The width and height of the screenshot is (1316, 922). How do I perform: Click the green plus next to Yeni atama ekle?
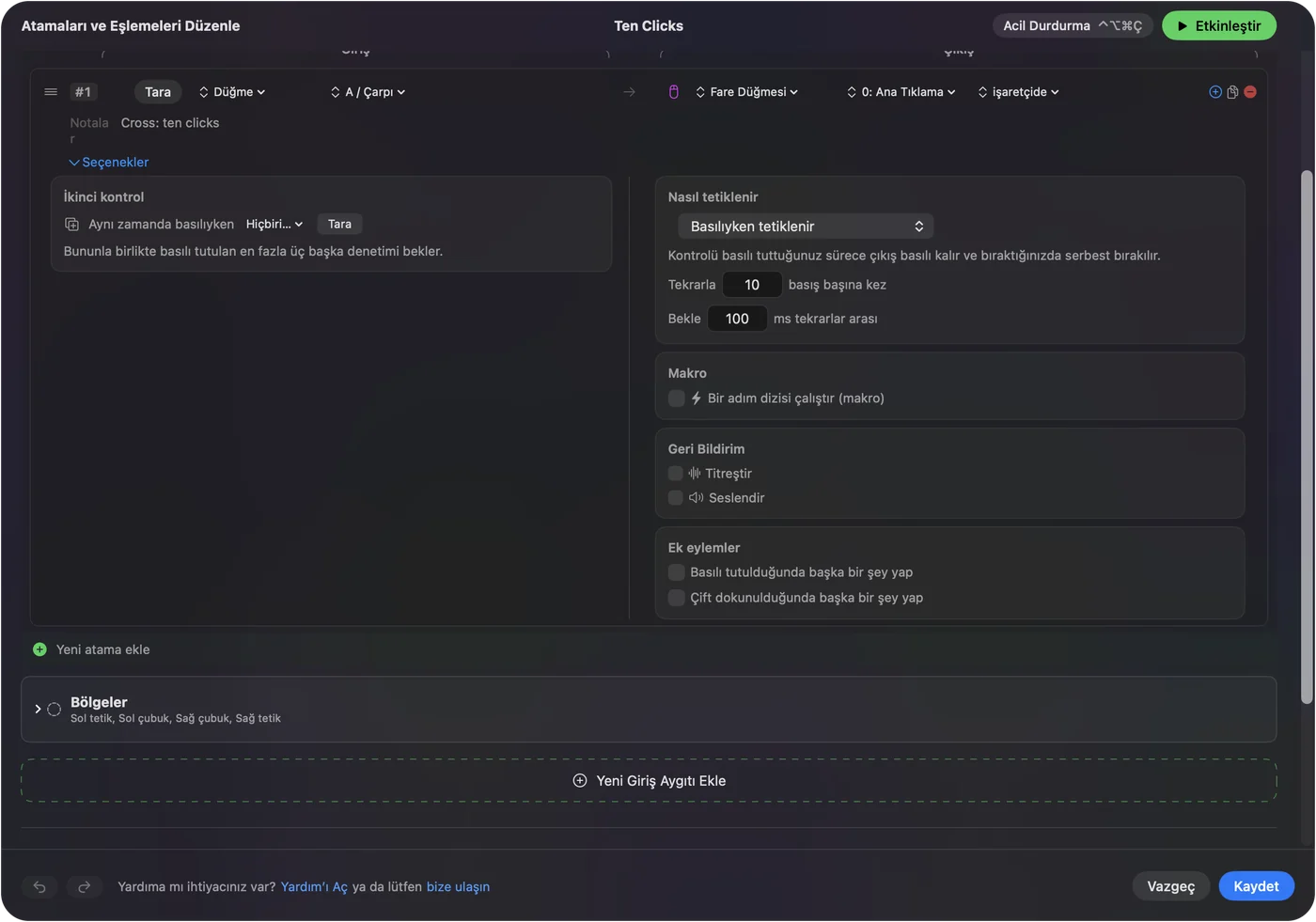39,649
